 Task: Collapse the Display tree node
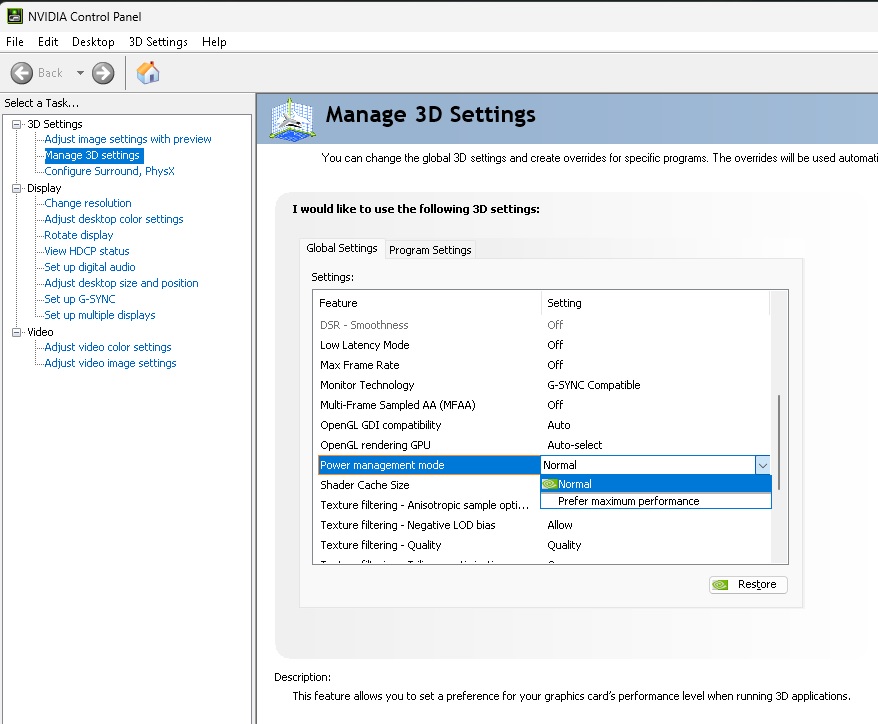17,188
